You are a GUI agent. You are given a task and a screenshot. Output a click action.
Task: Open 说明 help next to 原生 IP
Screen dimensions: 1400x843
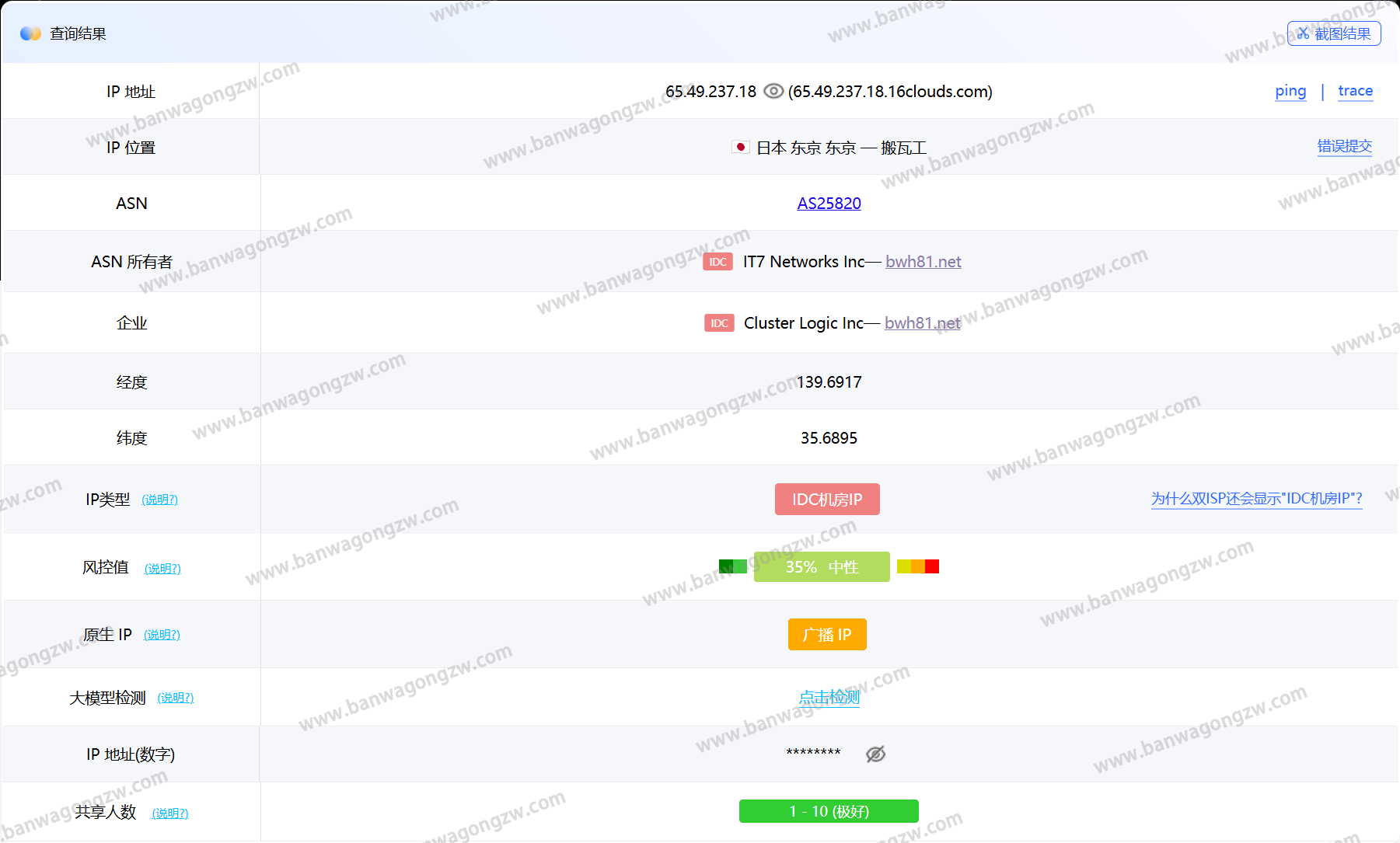[162, 635]
